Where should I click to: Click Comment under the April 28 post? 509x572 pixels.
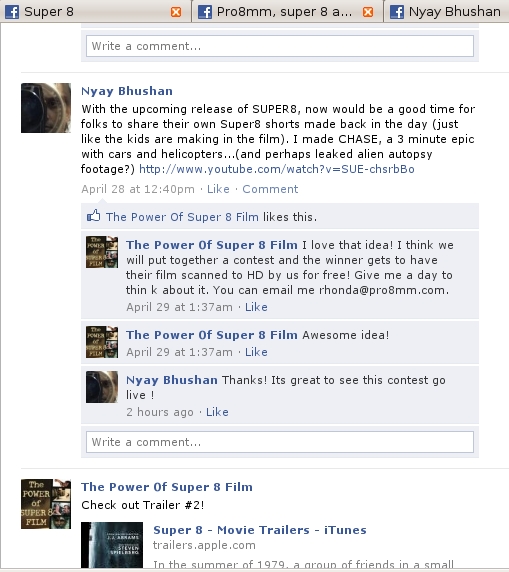(x=270, y=189)
